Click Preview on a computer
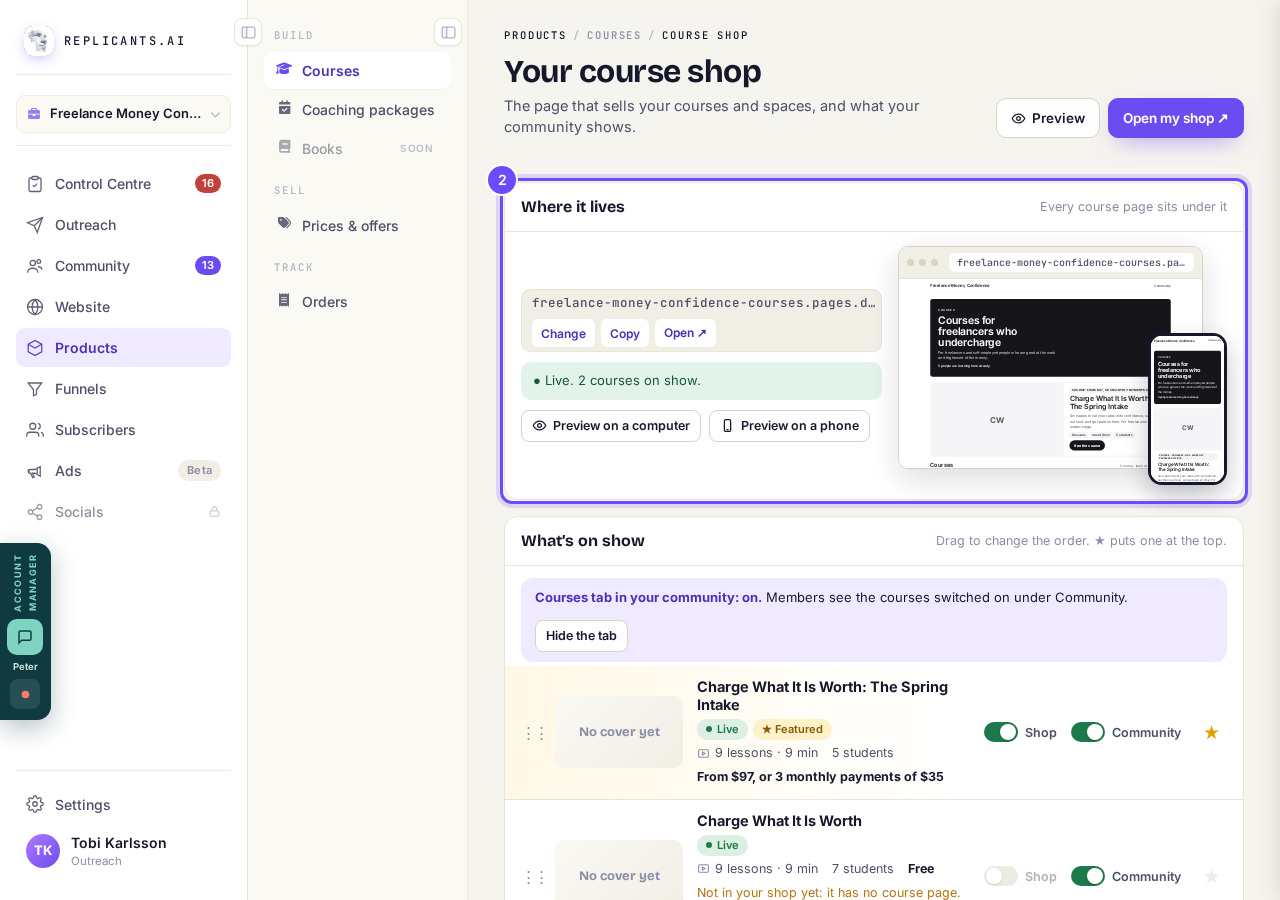Image resolution: width=1280 pixels, height=900 pixels. (x=611, y=426)
